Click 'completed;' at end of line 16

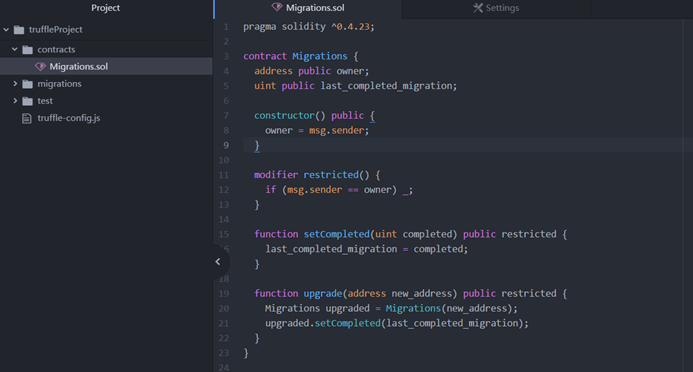441,249
